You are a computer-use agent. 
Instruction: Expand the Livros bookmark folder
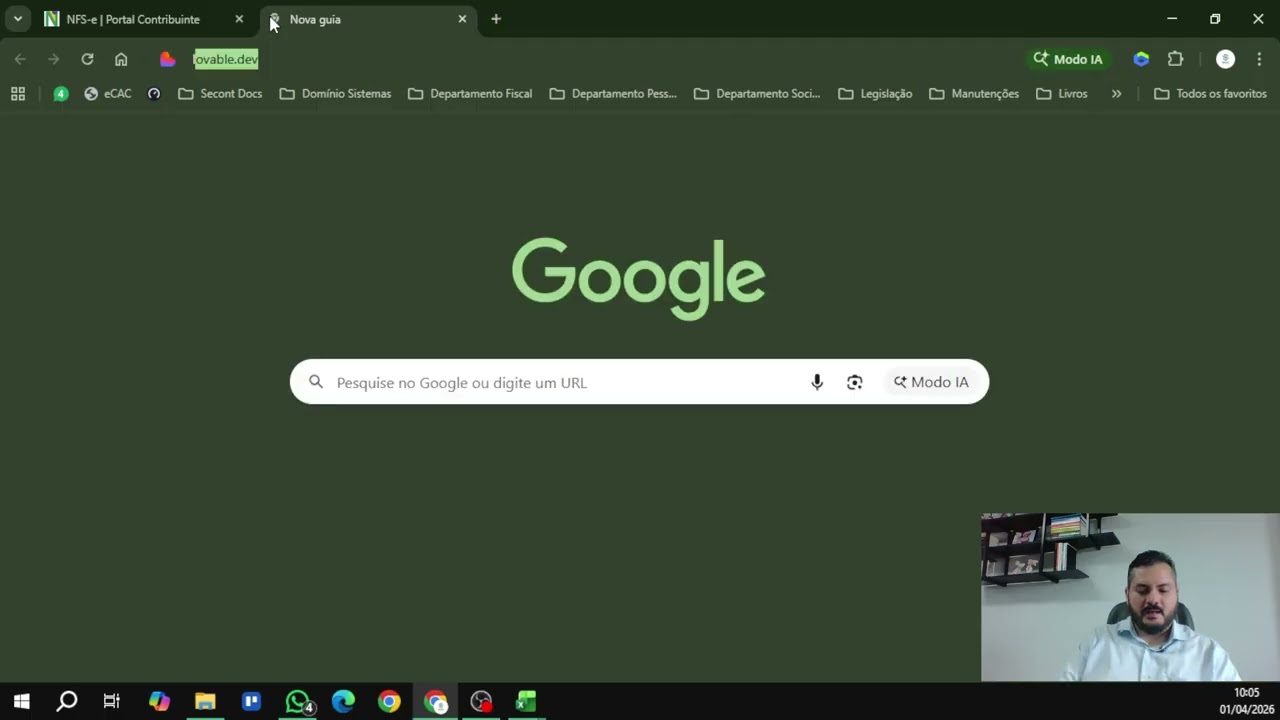tap(1061, 93)
